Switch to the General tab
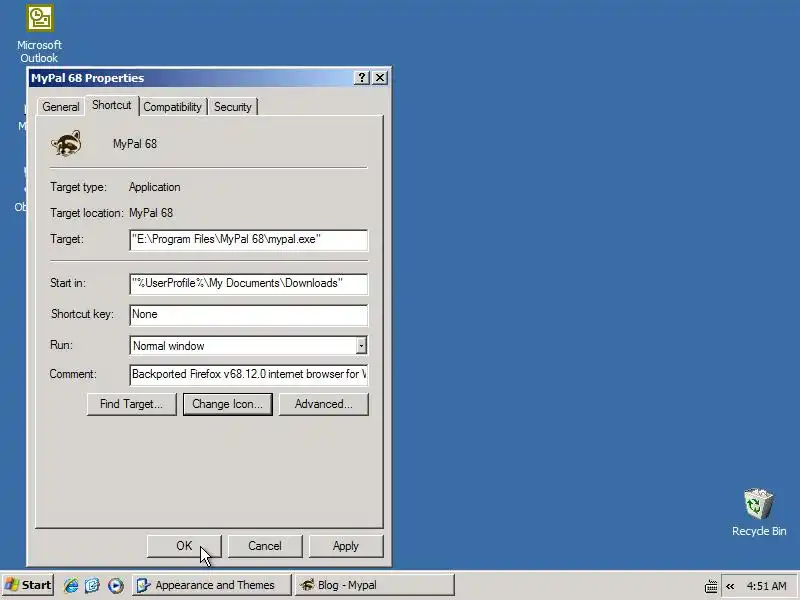The height and width of the screenshot is (600, 800). point(61,107)
